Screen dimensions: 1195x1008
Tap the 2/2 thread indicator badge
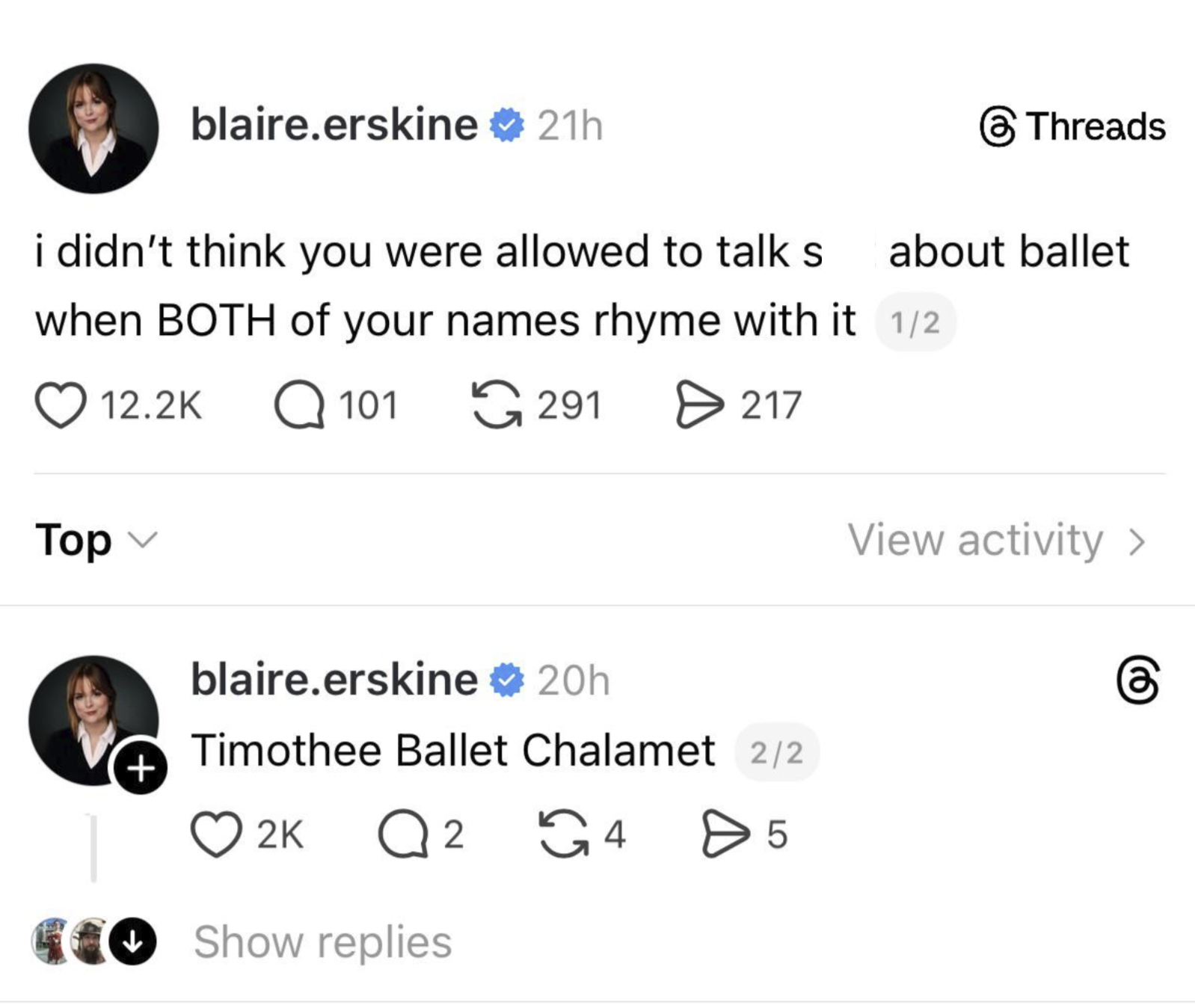click(777, 752)
